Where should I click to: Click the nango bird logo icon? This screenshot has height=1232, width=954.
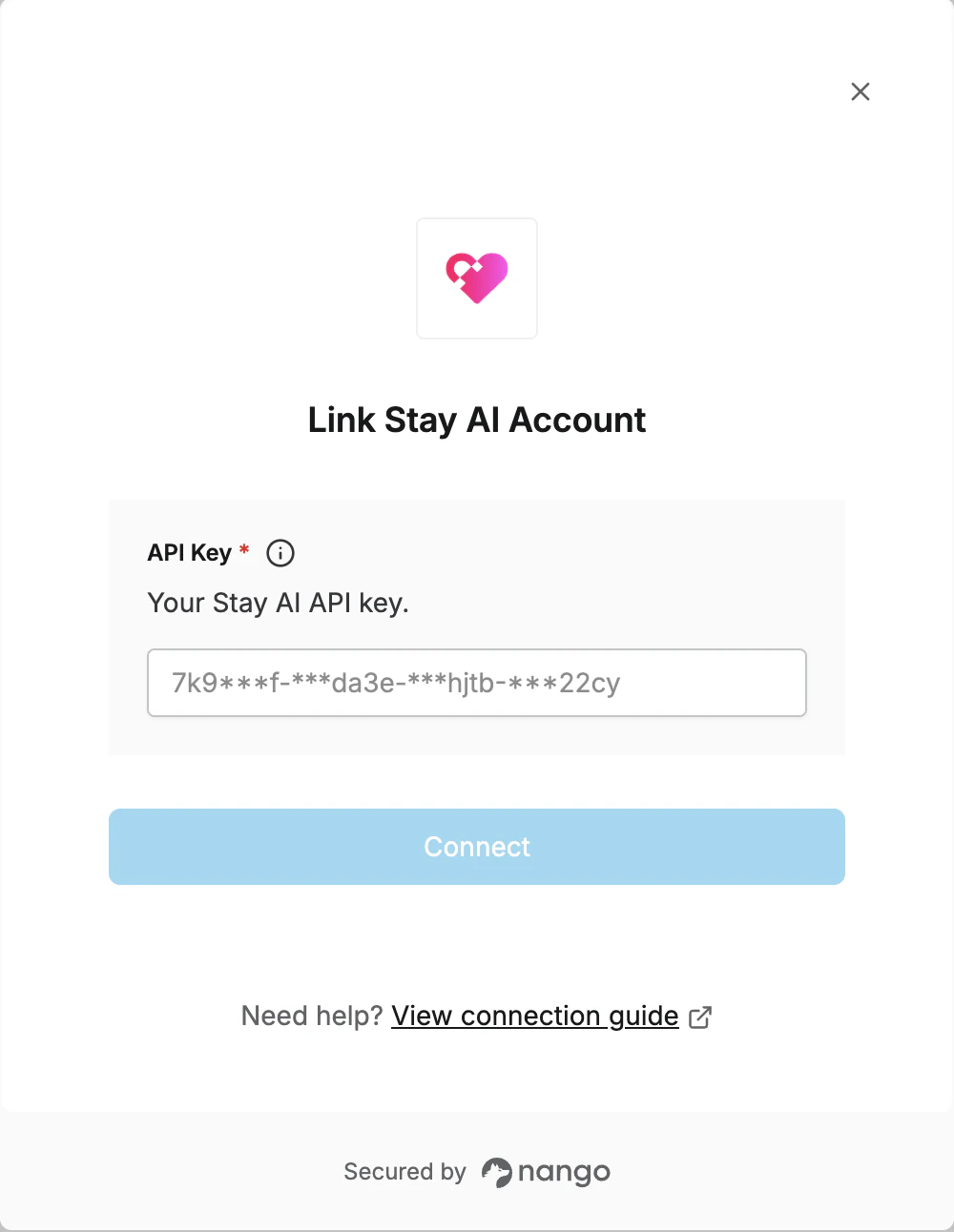tap(496, 1172)
